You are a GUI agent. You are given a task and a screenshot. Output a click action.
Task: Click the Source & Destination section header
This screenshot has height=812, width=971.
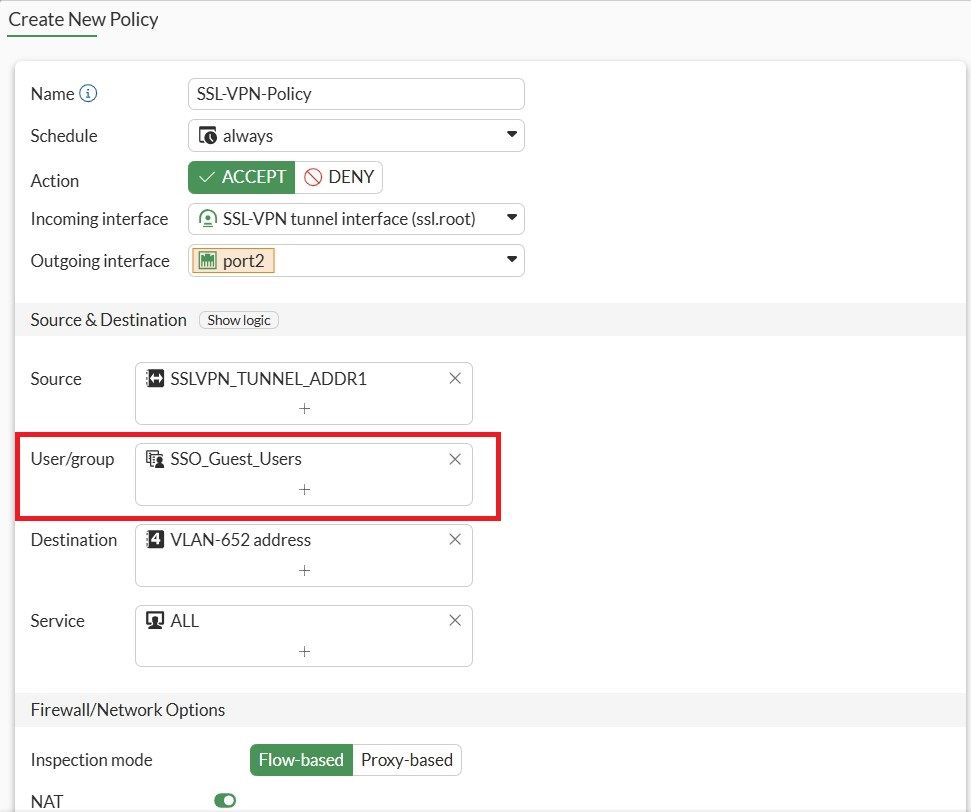[x=108, y=320]
